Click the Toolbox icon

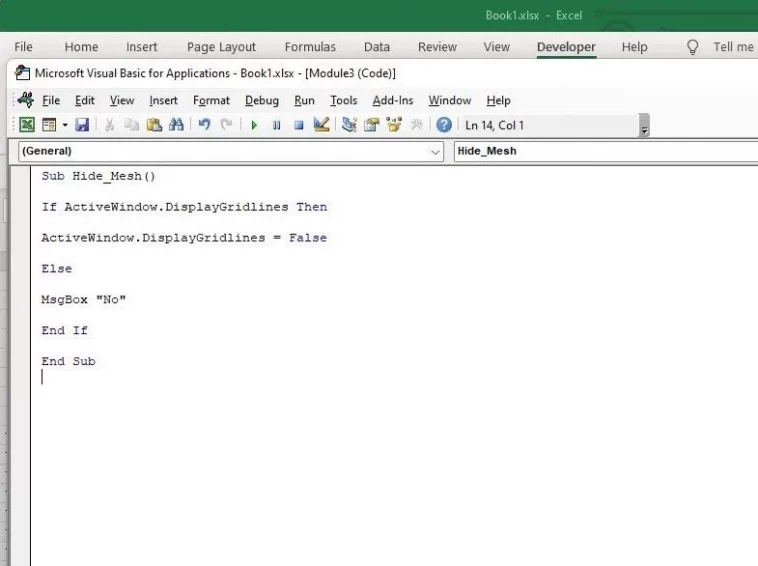pyautogui.click(x=416, y=125)
